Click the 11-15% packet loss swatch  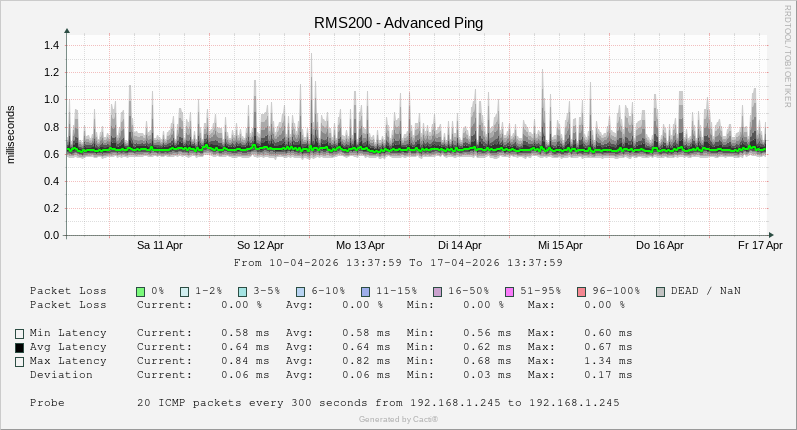point(365,291)
